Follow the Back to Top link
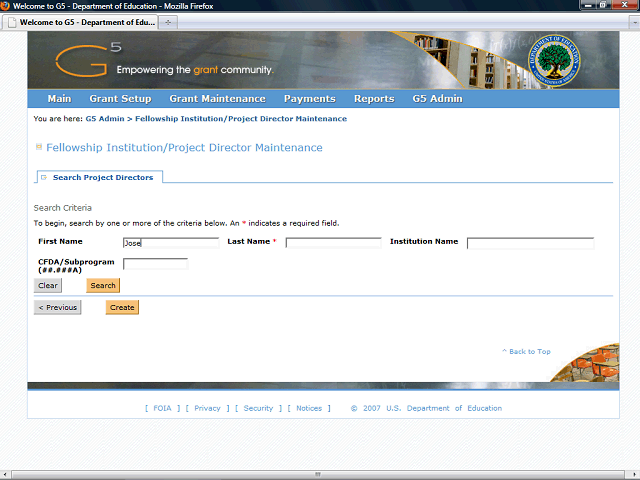Viewport: 640px width, 480px height. pos(529,352)
